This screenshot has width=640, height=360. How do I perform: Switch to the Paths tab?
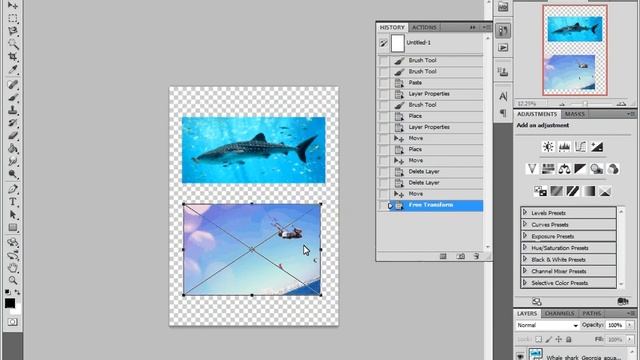[x=591, y=313]
